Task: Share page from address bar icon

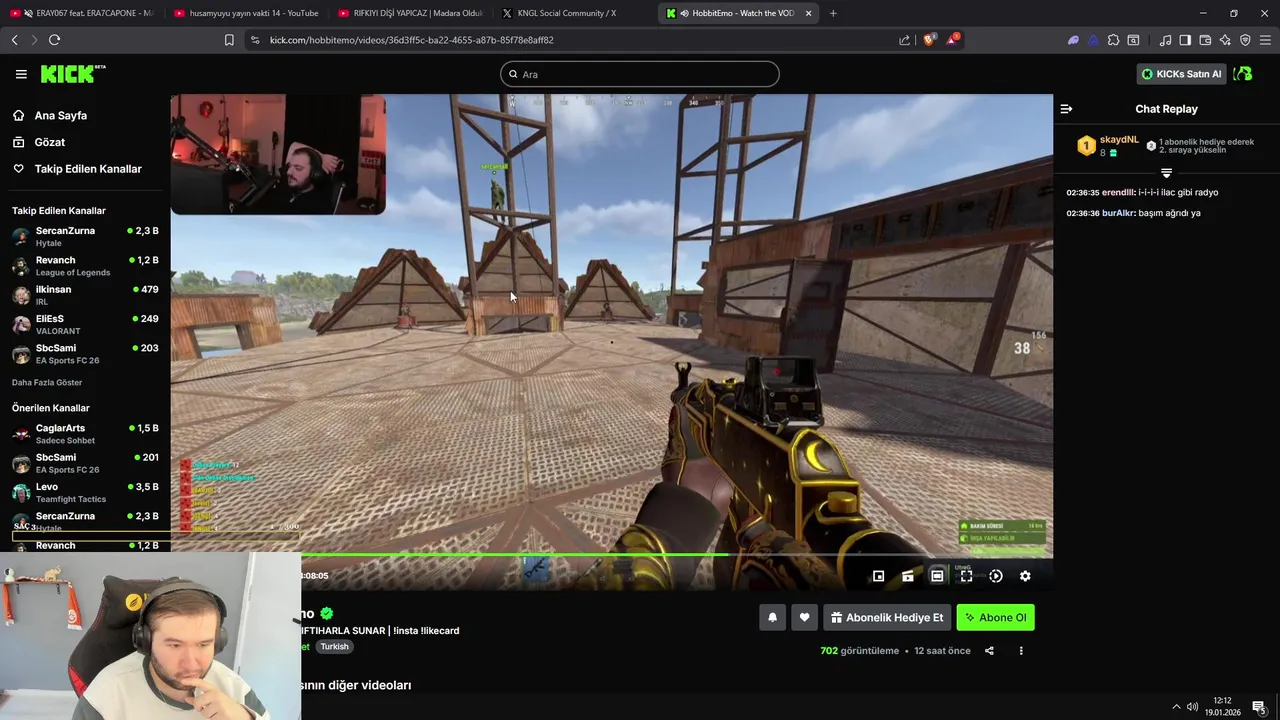Action: click(x=905, y=40)
